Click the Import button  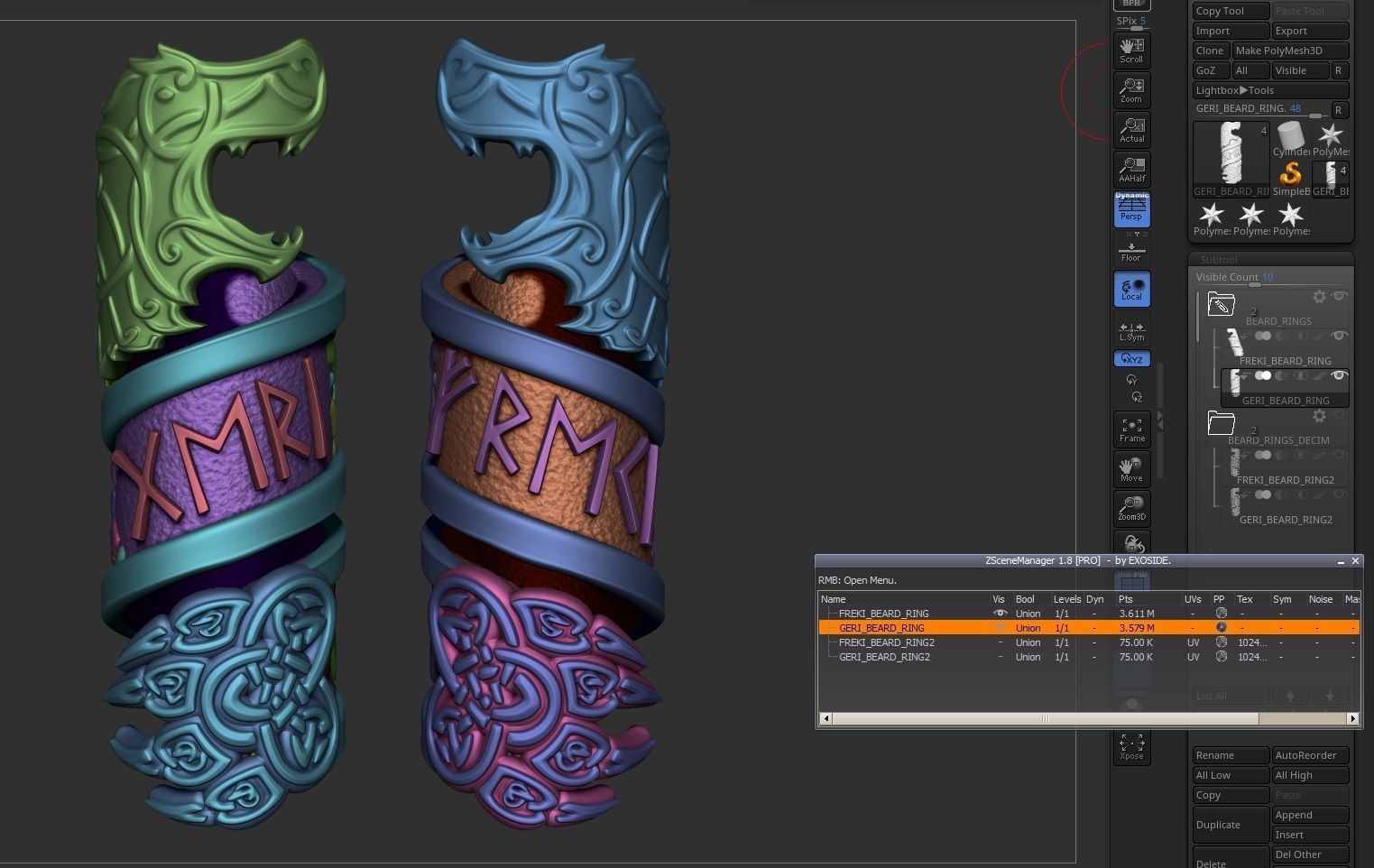tap(1231, 31)
